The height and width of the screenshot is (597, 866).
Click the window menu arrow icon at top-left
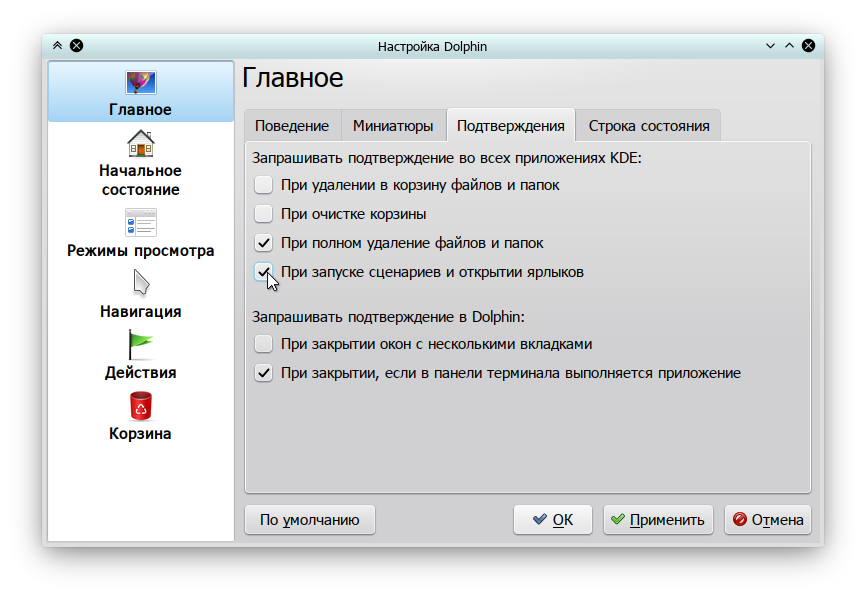[57, 46]
